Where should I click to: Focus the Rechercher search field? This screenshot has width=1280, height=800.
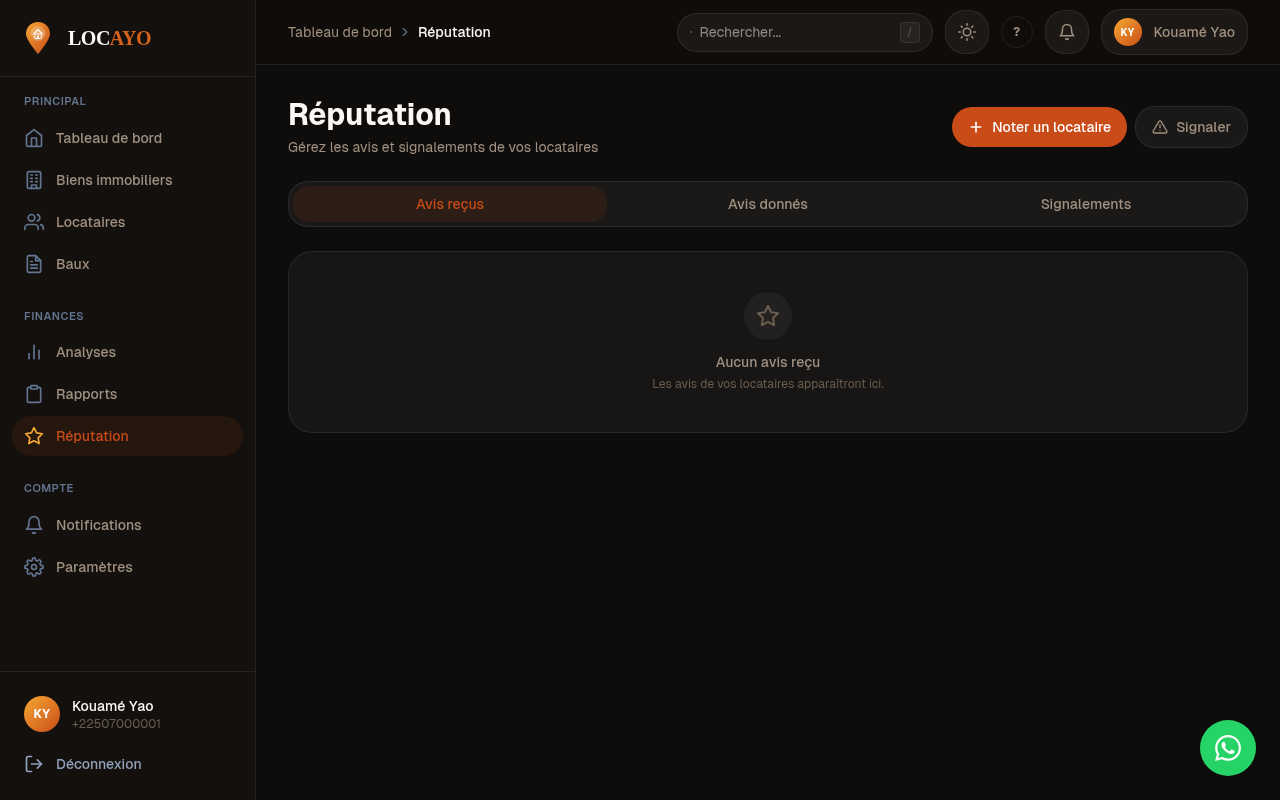795,32
